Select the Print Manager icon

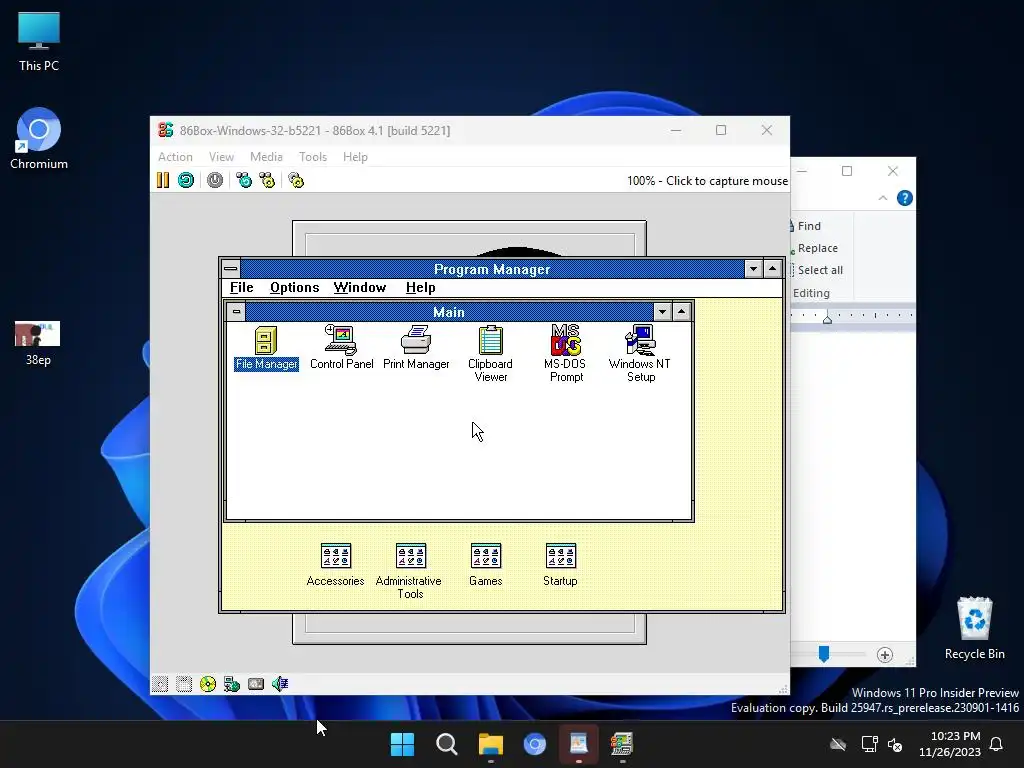tap(416, 348)
